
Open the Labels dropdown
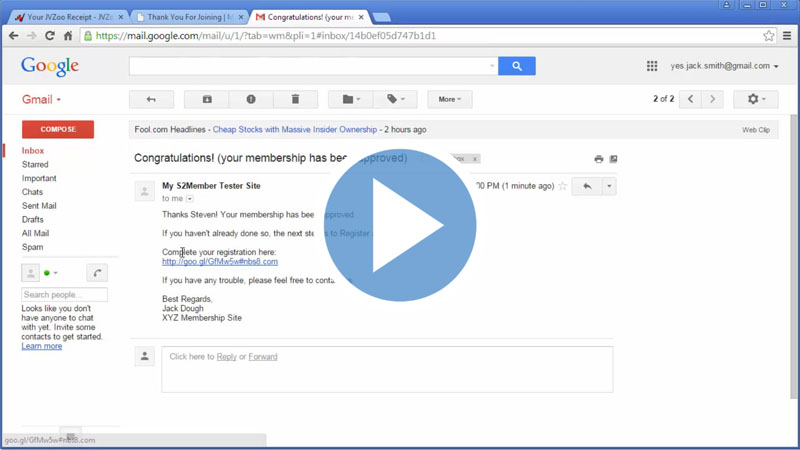point(396,99)
